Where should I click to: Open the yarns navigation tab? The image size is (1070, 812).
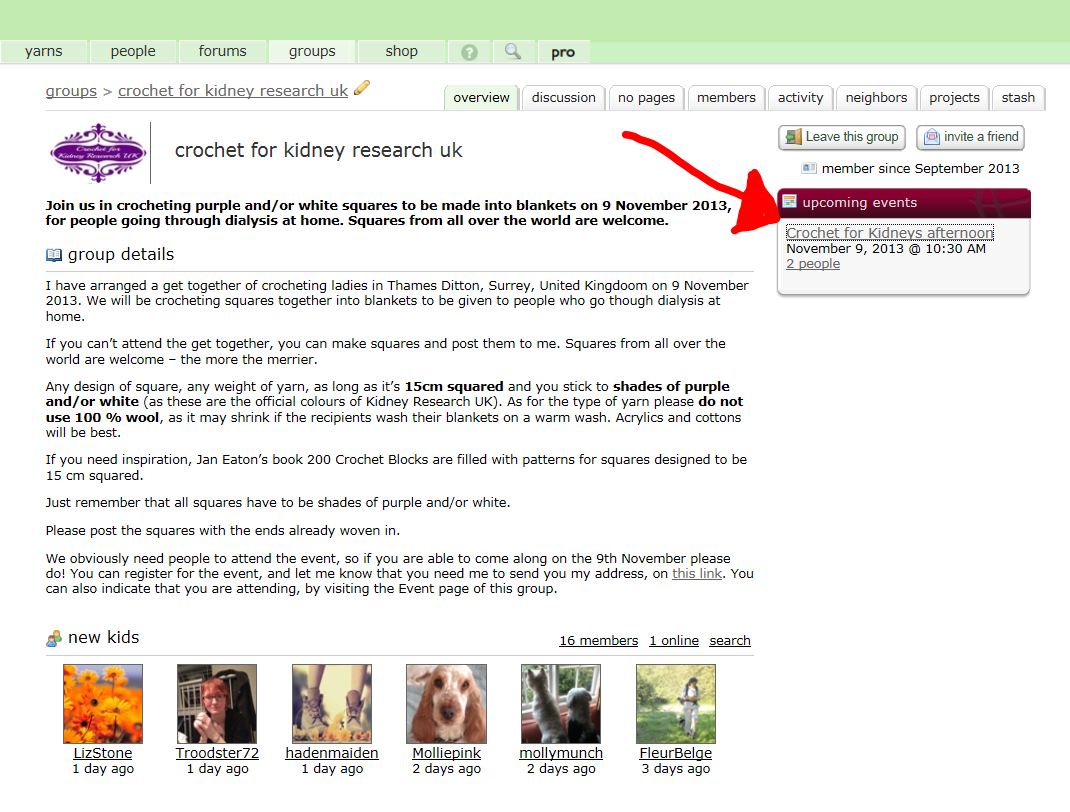point(44,52)
